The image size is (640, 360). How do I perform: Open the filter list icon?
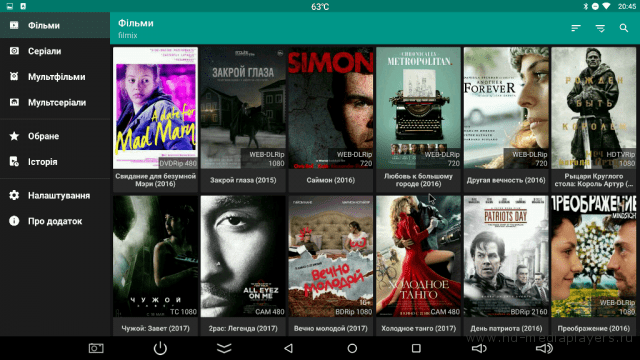[x=600, y=28]
